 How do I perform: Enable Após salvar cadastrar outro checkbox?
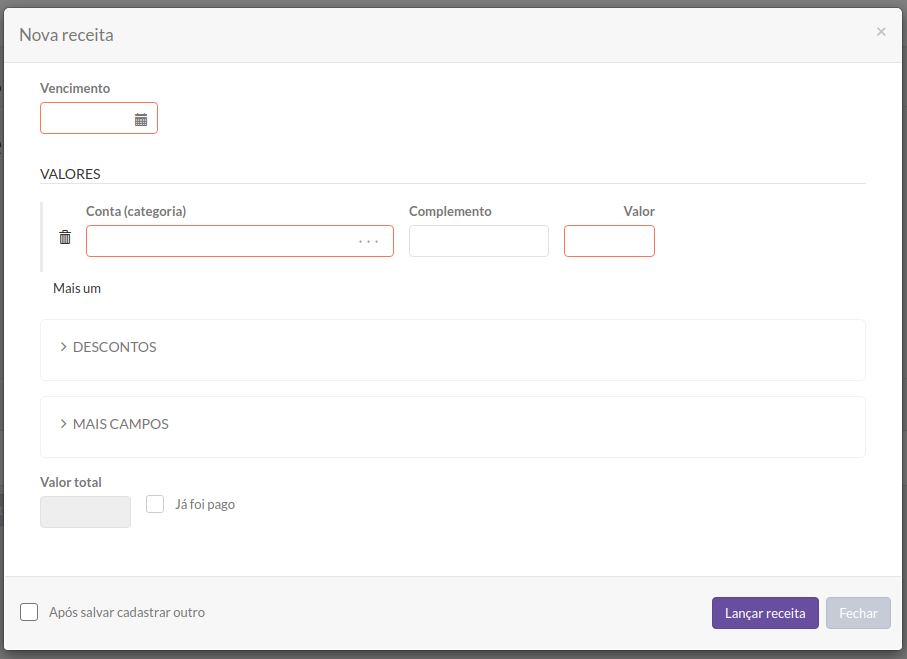(x=29, y=612)
